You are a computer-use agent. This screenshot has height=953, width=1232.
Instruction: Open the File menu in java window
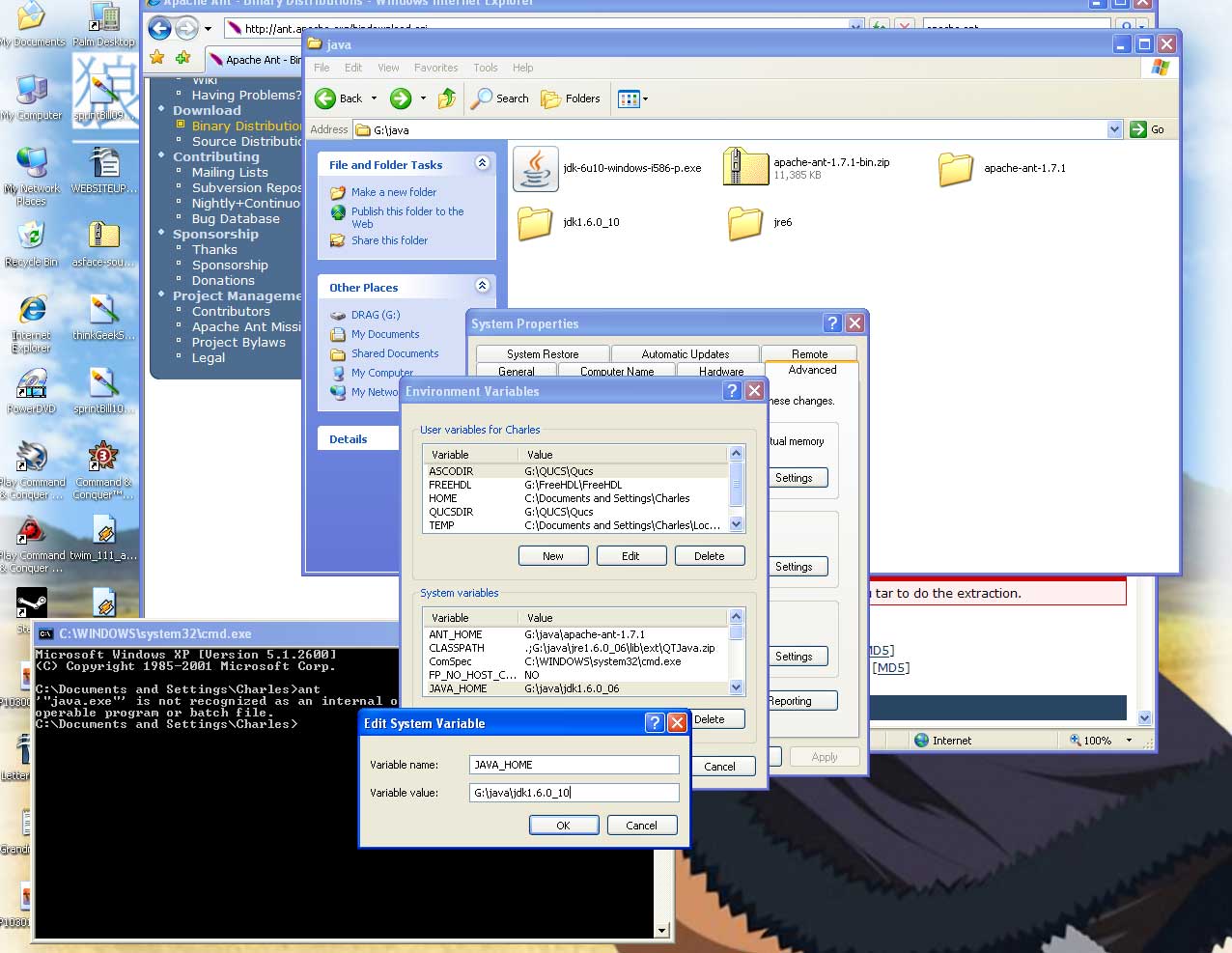322,68
